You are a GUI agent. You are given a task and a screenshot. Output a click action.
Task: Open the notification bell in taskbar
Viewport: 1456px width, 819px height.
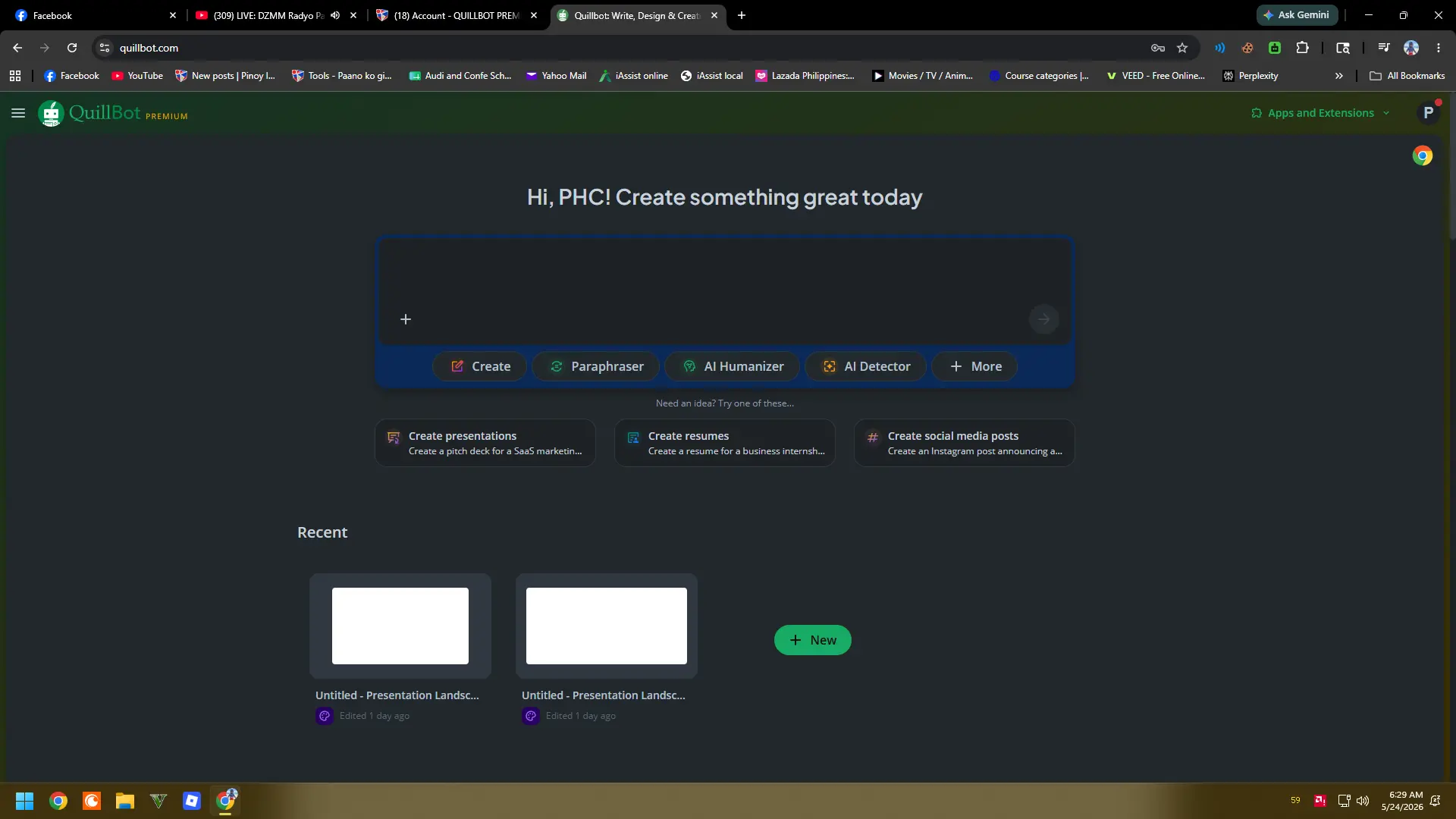1436,801
